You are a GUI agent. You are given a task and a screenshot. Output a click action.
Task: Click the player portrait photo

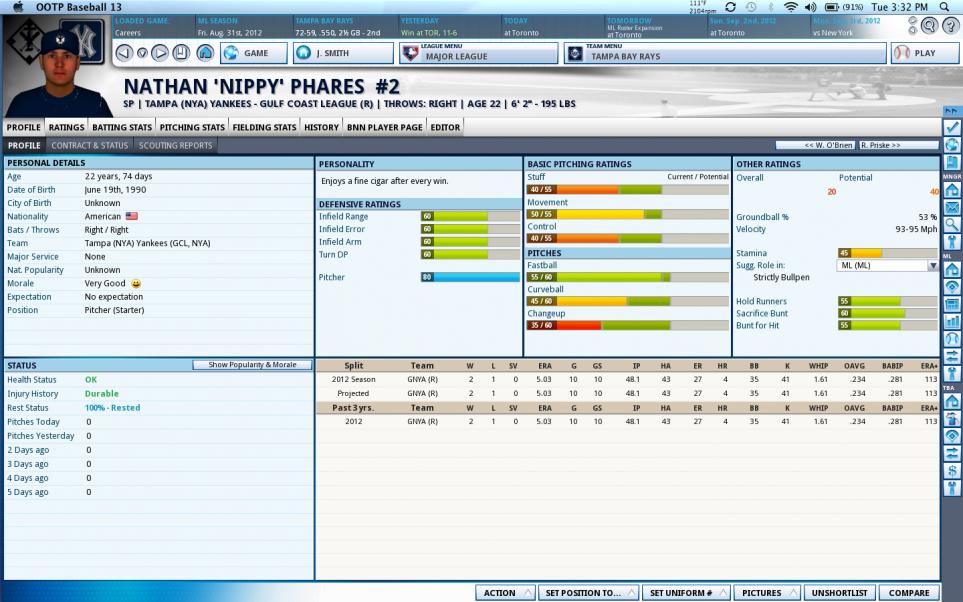tap(58, 68)
